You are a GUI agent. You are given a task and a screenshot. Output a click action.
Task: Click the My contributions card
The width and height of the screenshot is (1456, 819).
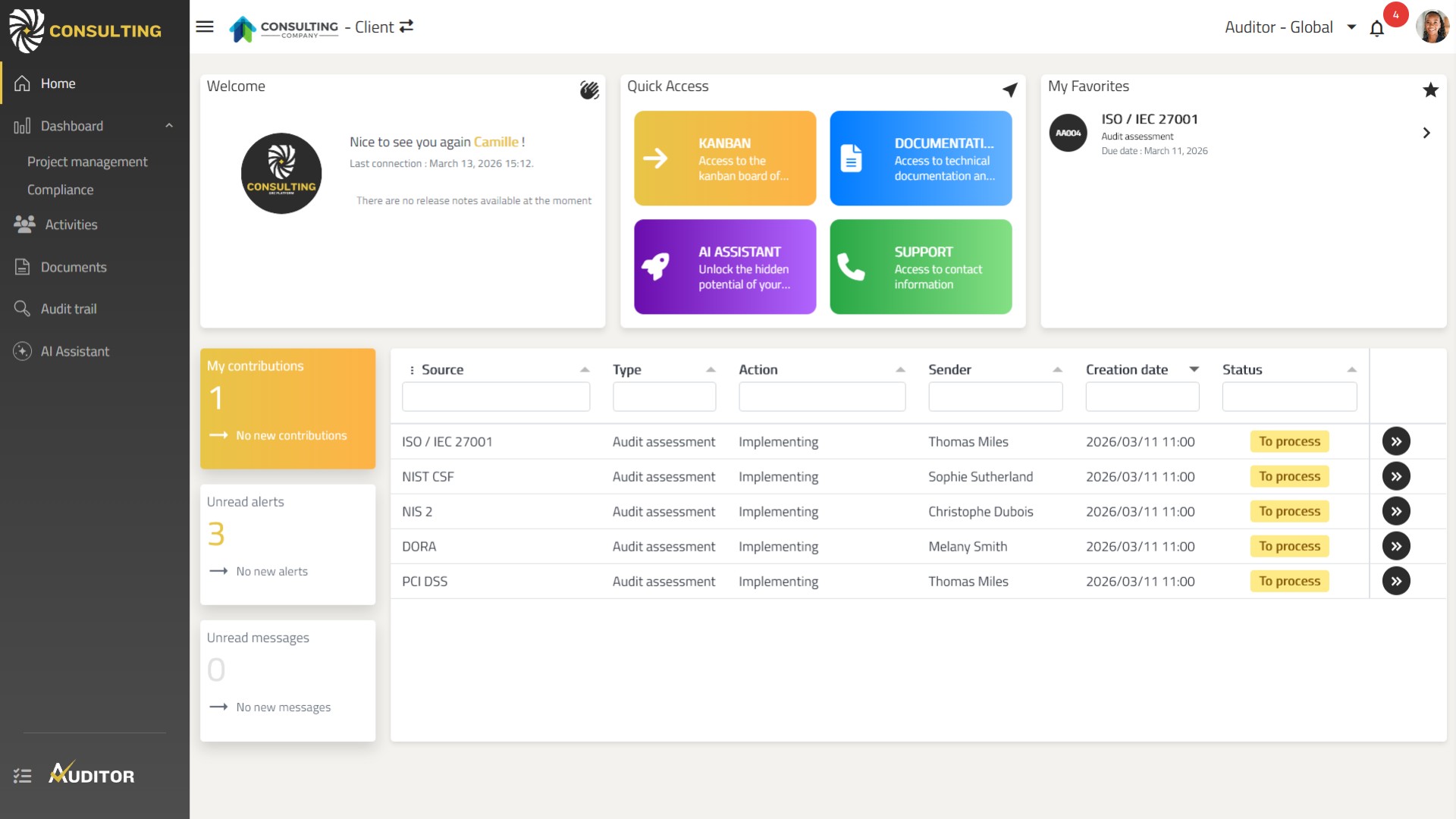click(x=287, y=408)
